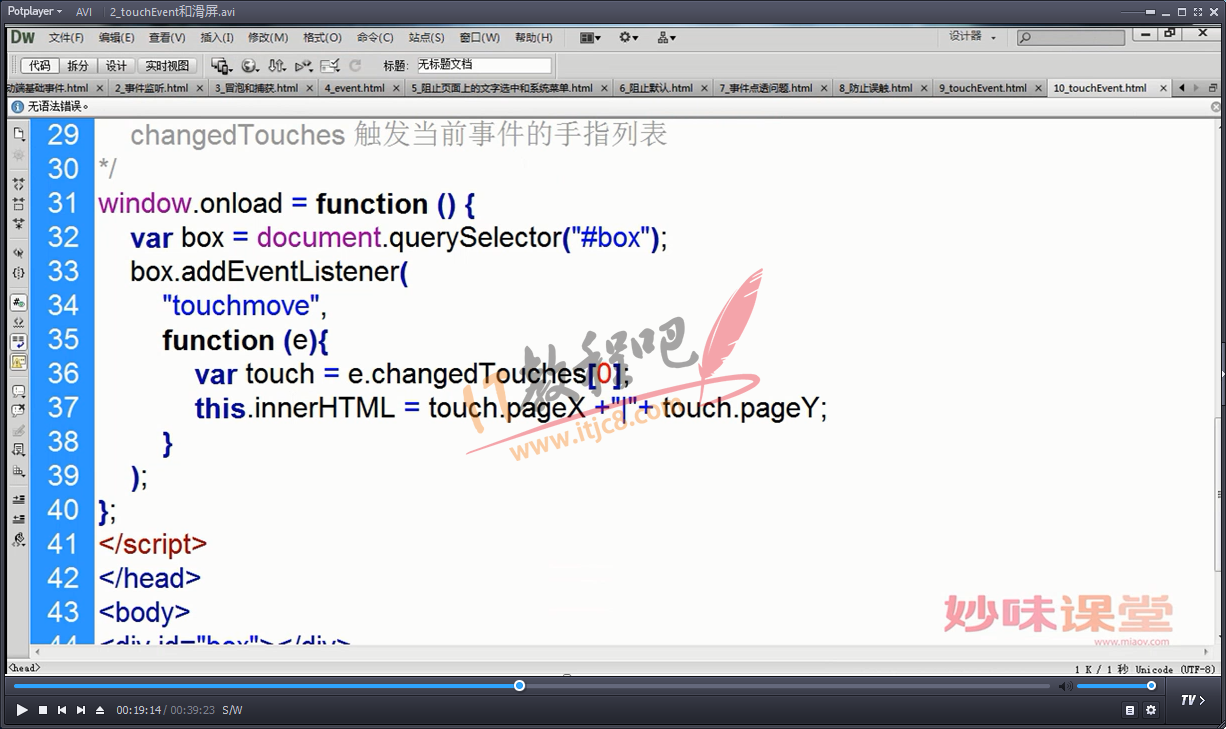
Task: Click the volume speaker icon
Action: 1066,686
